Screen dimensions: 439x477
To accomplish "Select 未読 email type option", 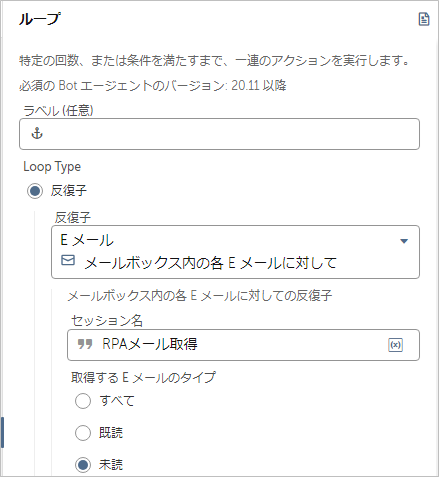I will [83, 465].
